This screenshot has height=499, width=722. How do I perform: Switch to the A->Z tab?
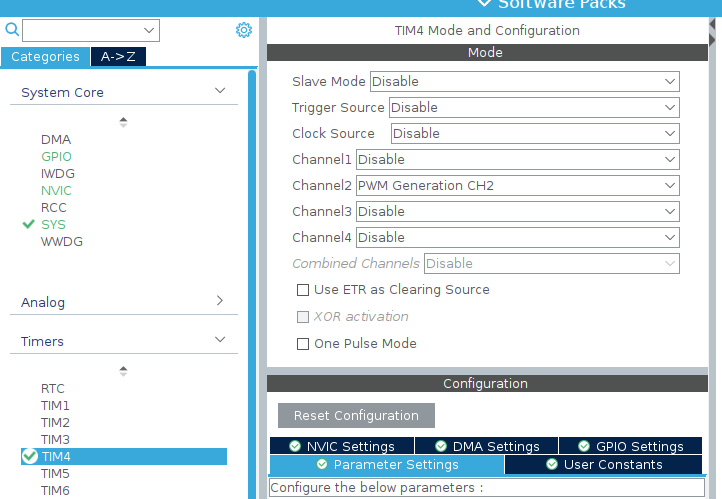(x=118, y=57)
